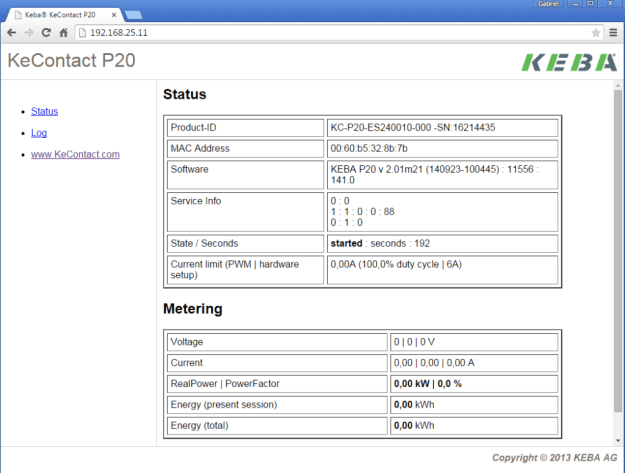Visit www.KeContact.com link
The width and height of the screenshot is (625, 473).
[75, 154]
